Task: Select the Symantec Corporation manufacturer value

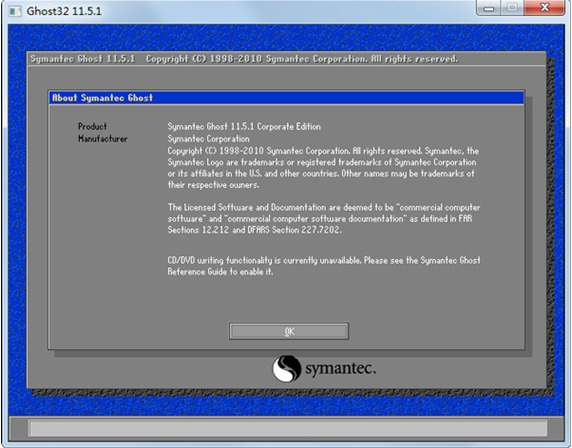Action: coord(208,139)
